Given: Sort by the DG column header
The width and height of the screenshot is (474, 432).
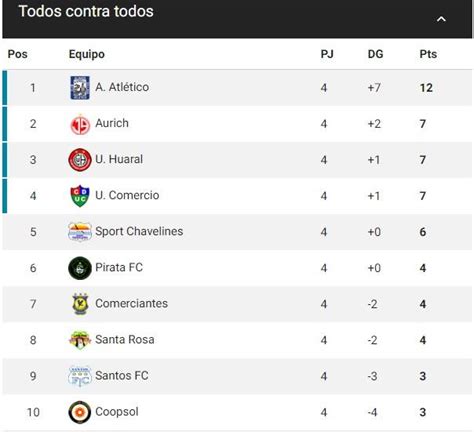Looking at the screenshot, I should (x=375, y=54).
